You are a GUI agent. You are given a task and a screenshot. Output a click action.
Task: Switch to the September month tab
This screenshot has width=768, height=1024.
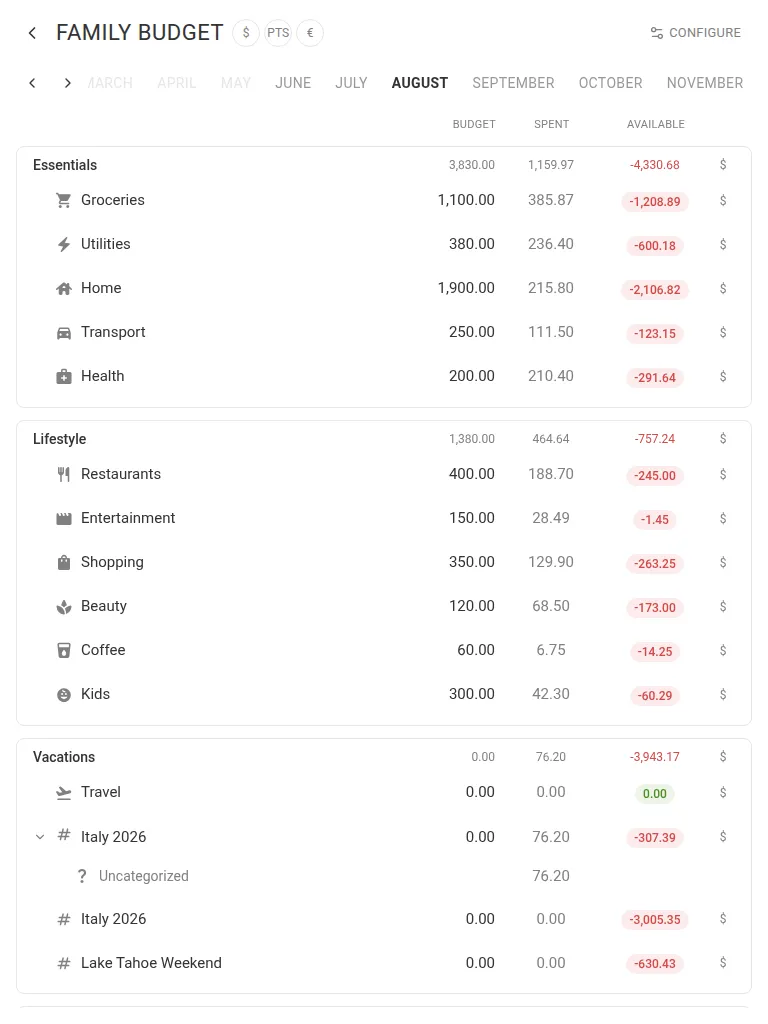(513, 83)
